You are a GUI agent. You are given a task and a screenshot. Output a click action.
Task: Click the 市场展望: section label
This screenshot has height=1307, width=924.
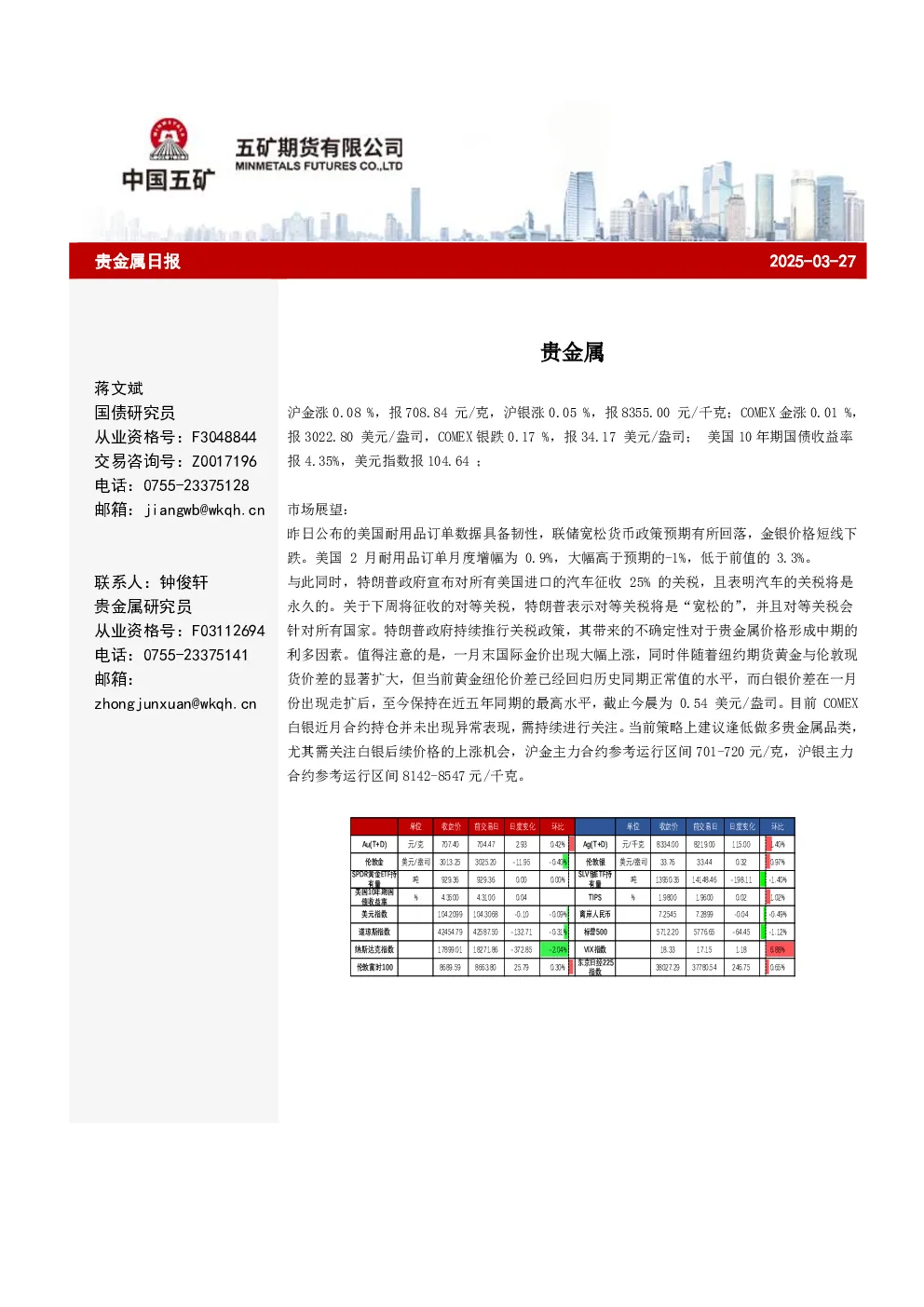click(319, 510)
